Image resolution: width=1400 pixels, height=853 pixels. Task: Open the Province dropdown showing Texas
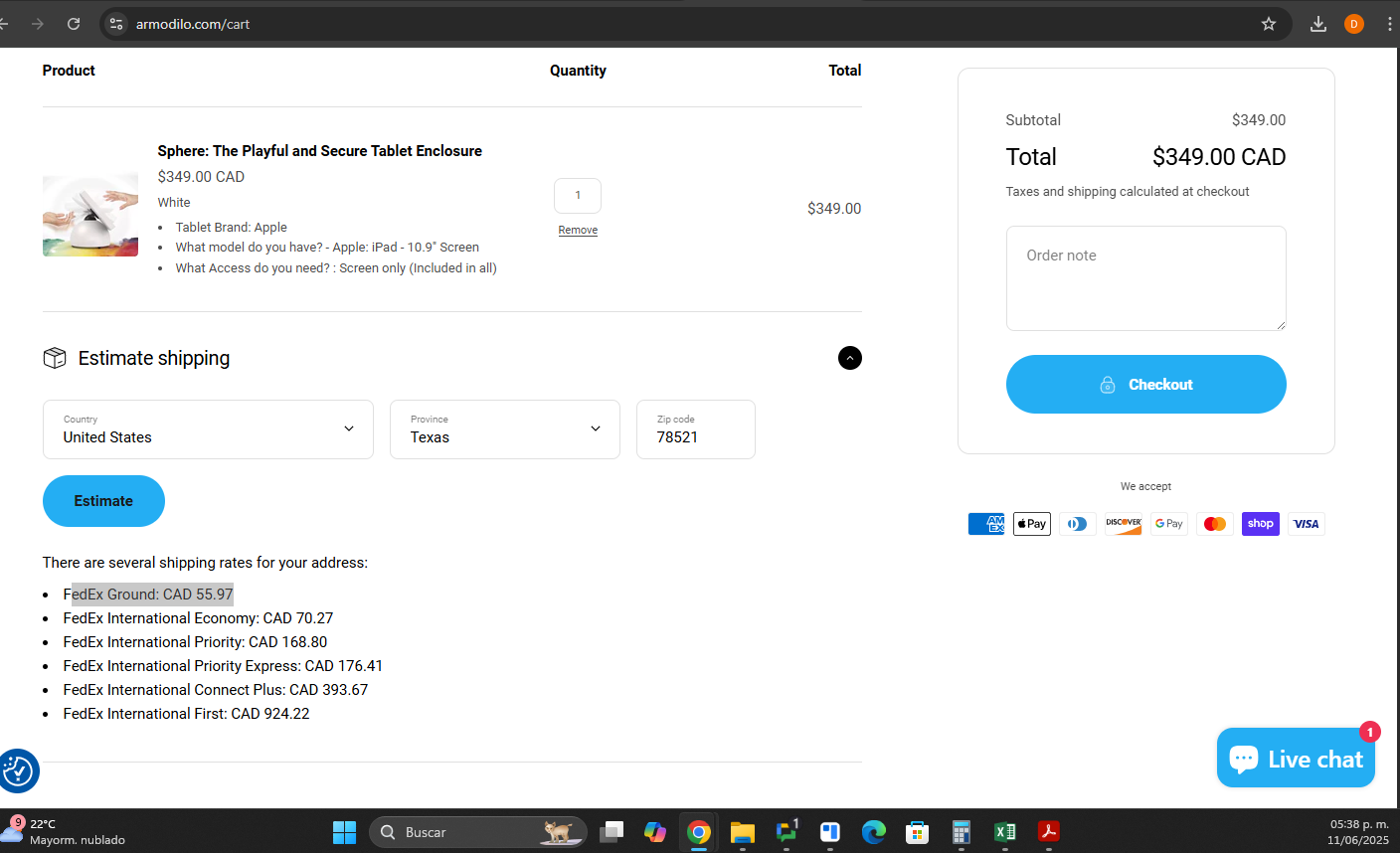pyautogui.click(x=505, y=429)
